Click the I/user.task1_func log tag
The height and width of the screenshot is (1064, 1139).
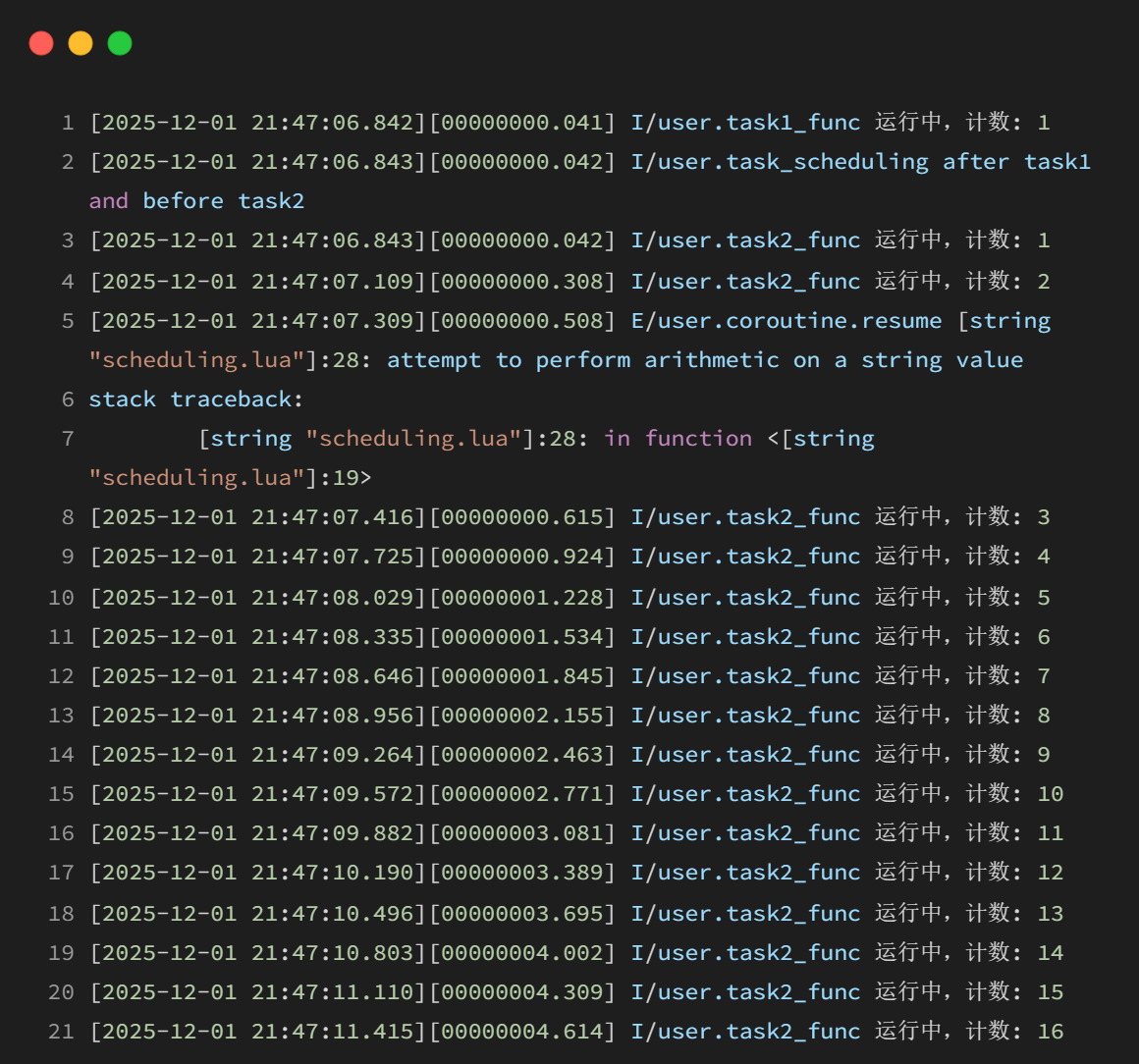pos(745,123)
